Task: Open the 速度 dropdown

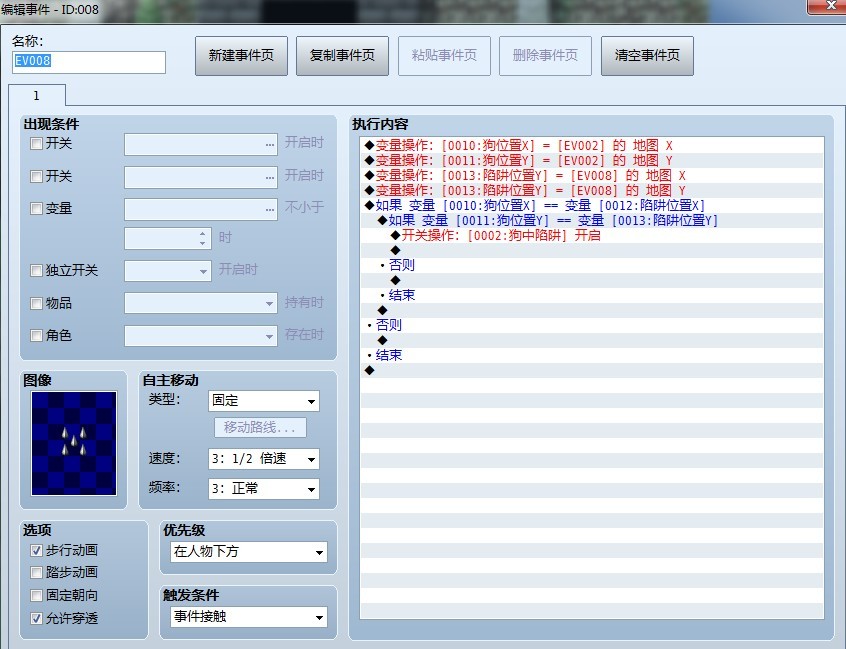Action: click(264, 459)
